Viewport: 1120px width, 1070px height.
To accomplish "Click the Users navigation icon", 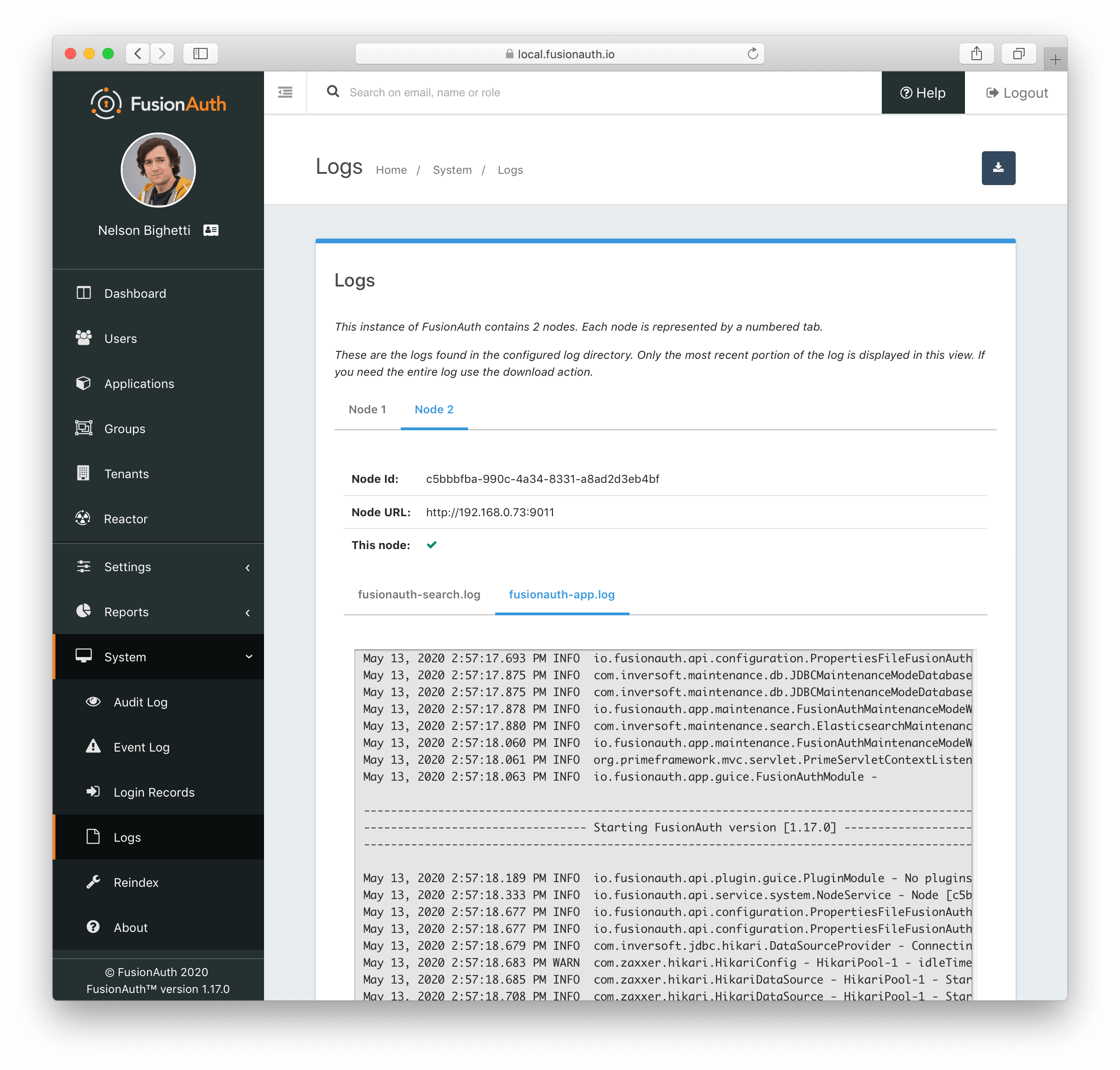I will pos(85,338).
